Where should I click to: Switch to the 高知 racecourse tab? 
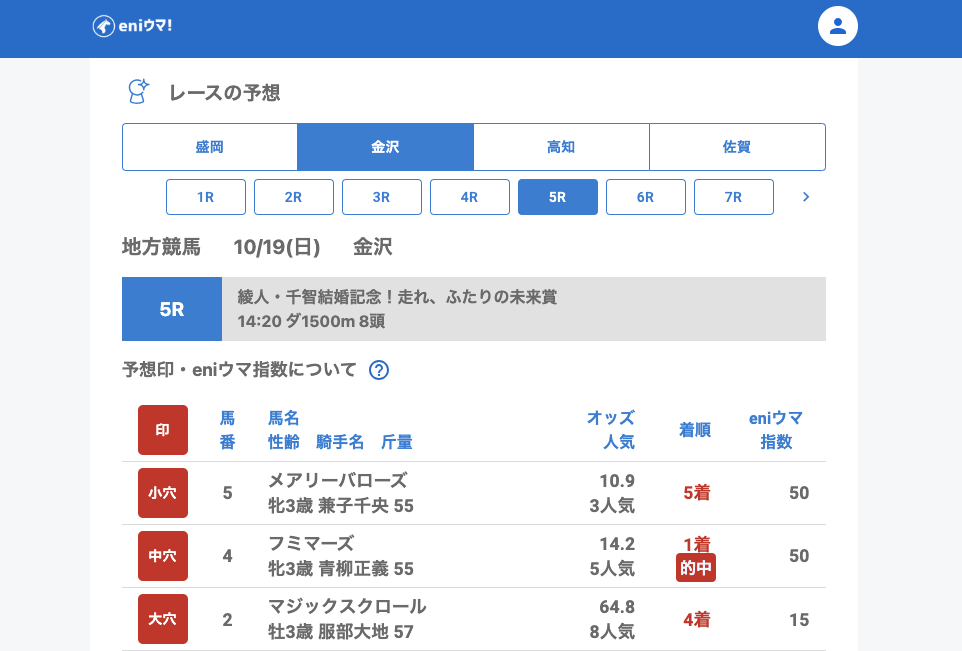(561, 147)
